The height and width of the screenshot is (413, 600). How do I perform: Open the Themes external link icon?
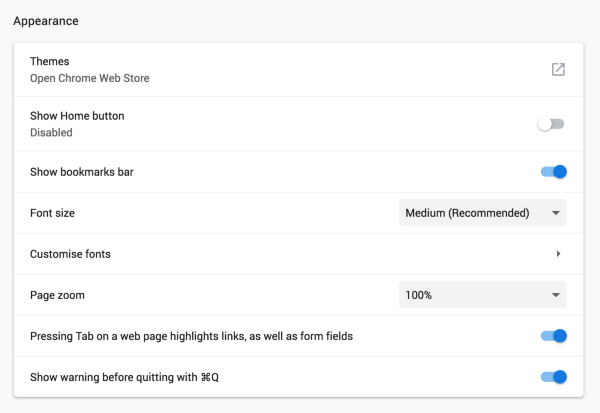(x=558, y=69)
